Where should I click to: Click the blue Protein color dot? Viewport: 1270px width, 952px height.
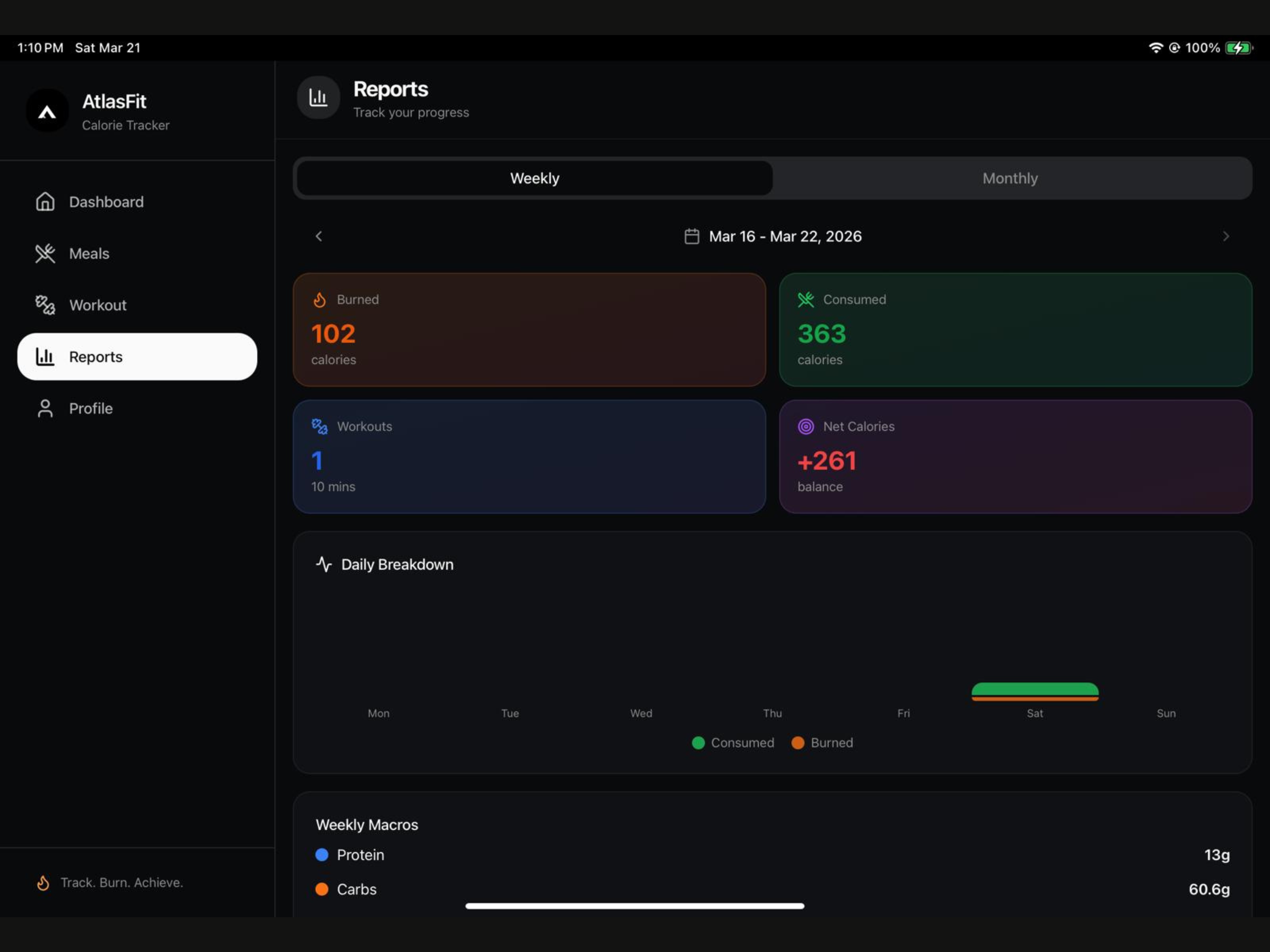pyautogui.click(x=322, y=855)
